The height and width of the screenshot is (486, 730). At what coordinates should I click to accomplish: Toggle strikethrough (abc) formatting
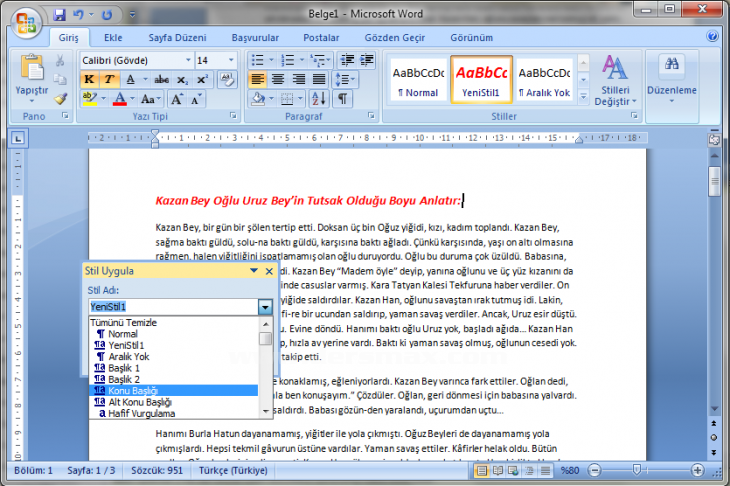[162, 80]
